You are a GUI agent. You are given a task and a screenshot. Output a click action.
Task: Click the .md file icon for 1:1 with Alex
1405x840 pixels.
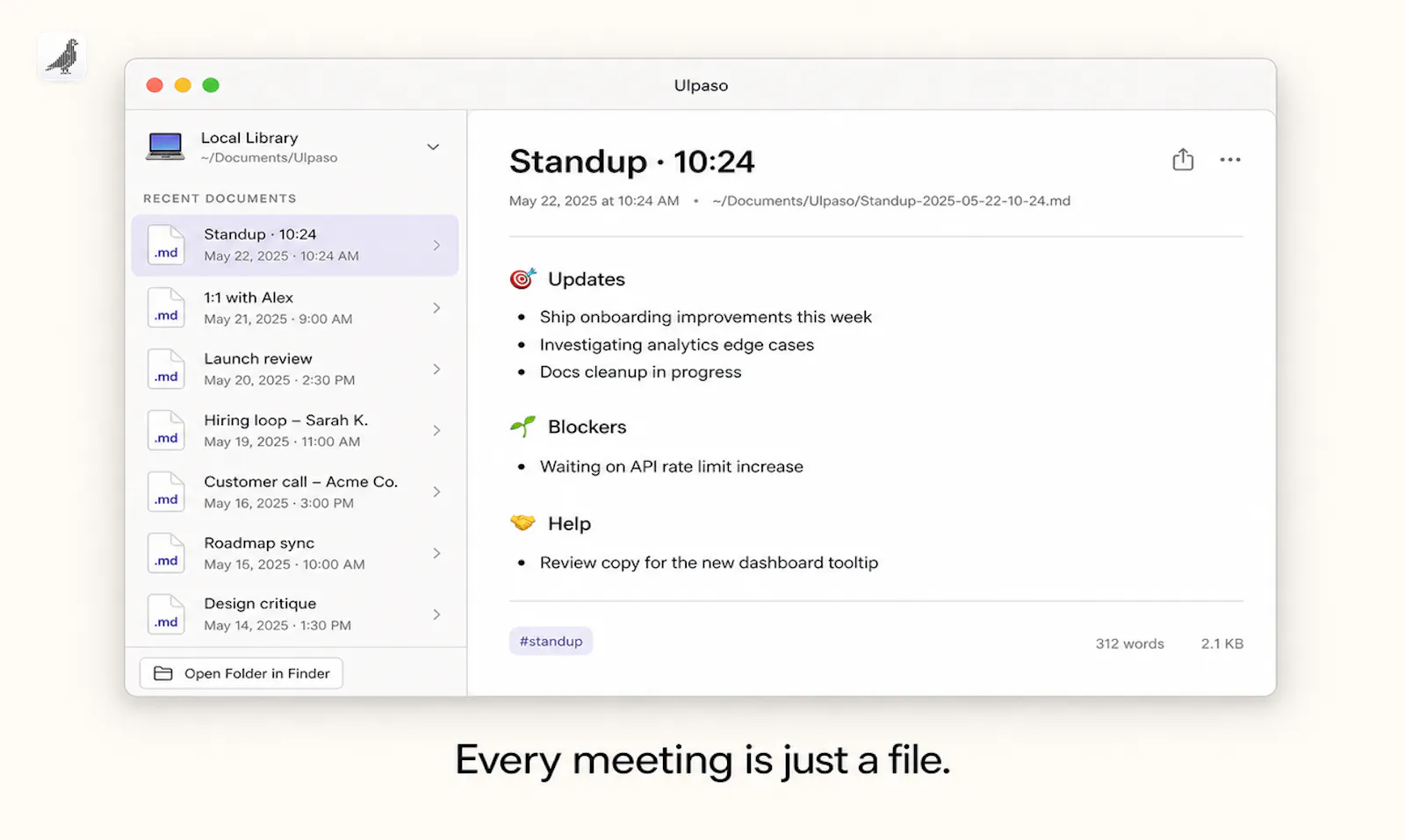tap(166, 308)
